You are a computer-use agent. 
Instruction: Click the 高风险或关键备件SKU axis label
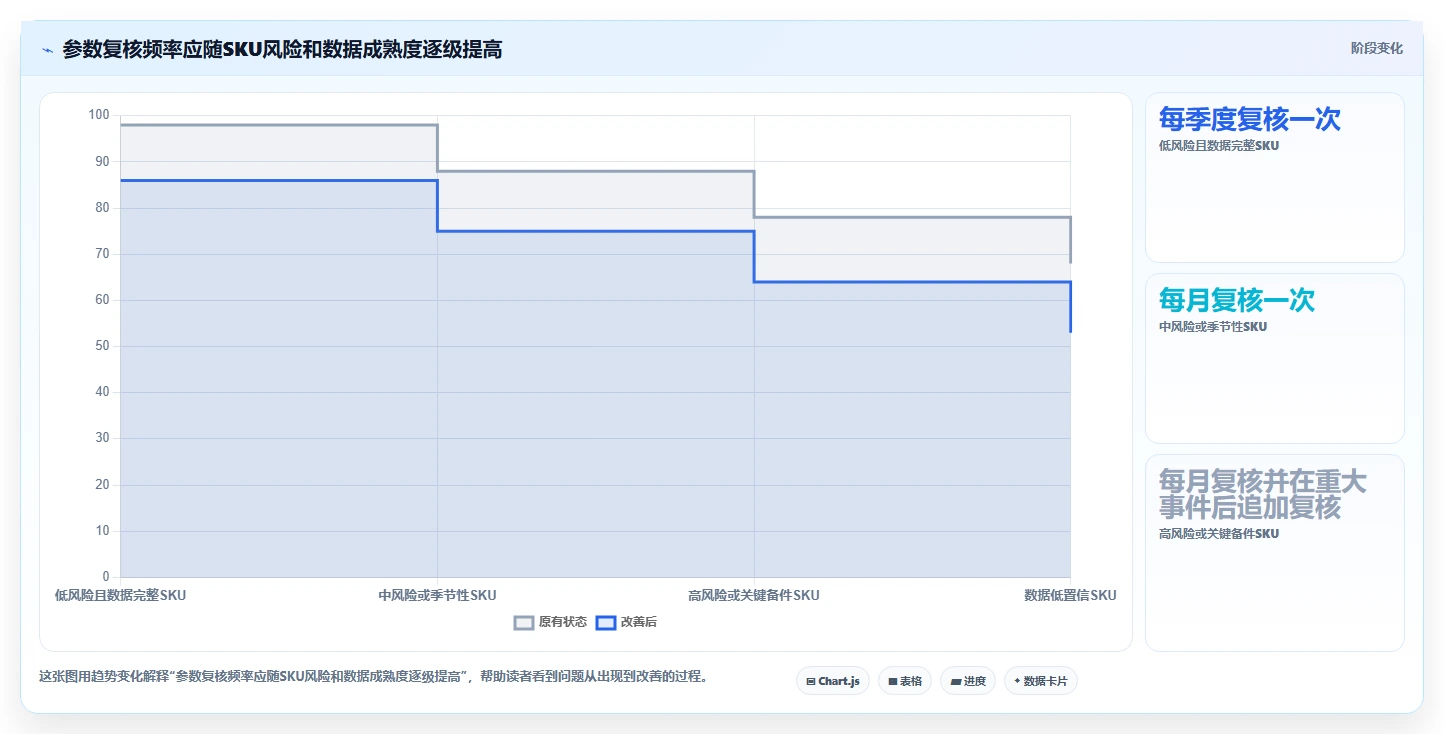point(754,595)
